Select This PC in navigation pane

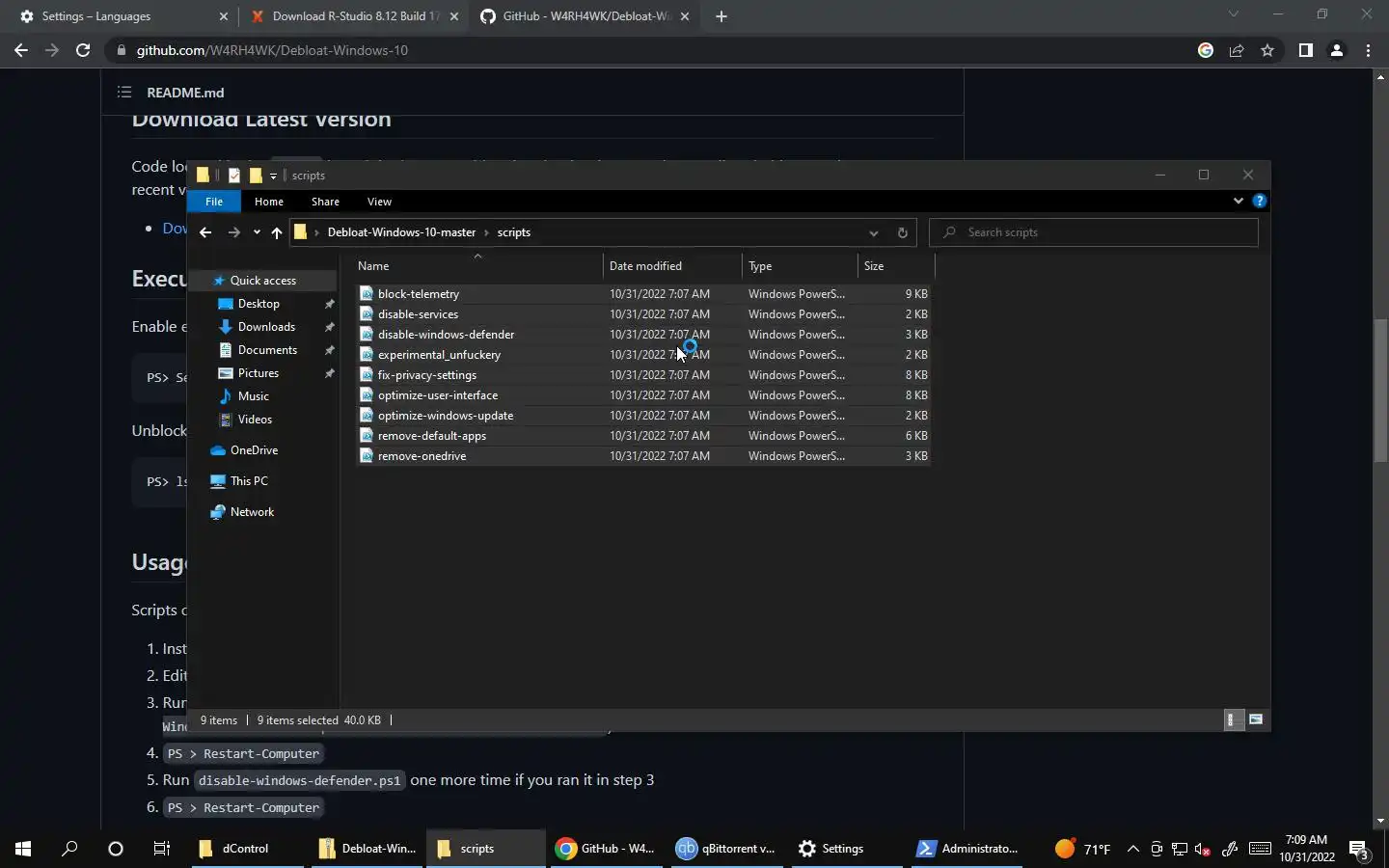click(249, 481)
